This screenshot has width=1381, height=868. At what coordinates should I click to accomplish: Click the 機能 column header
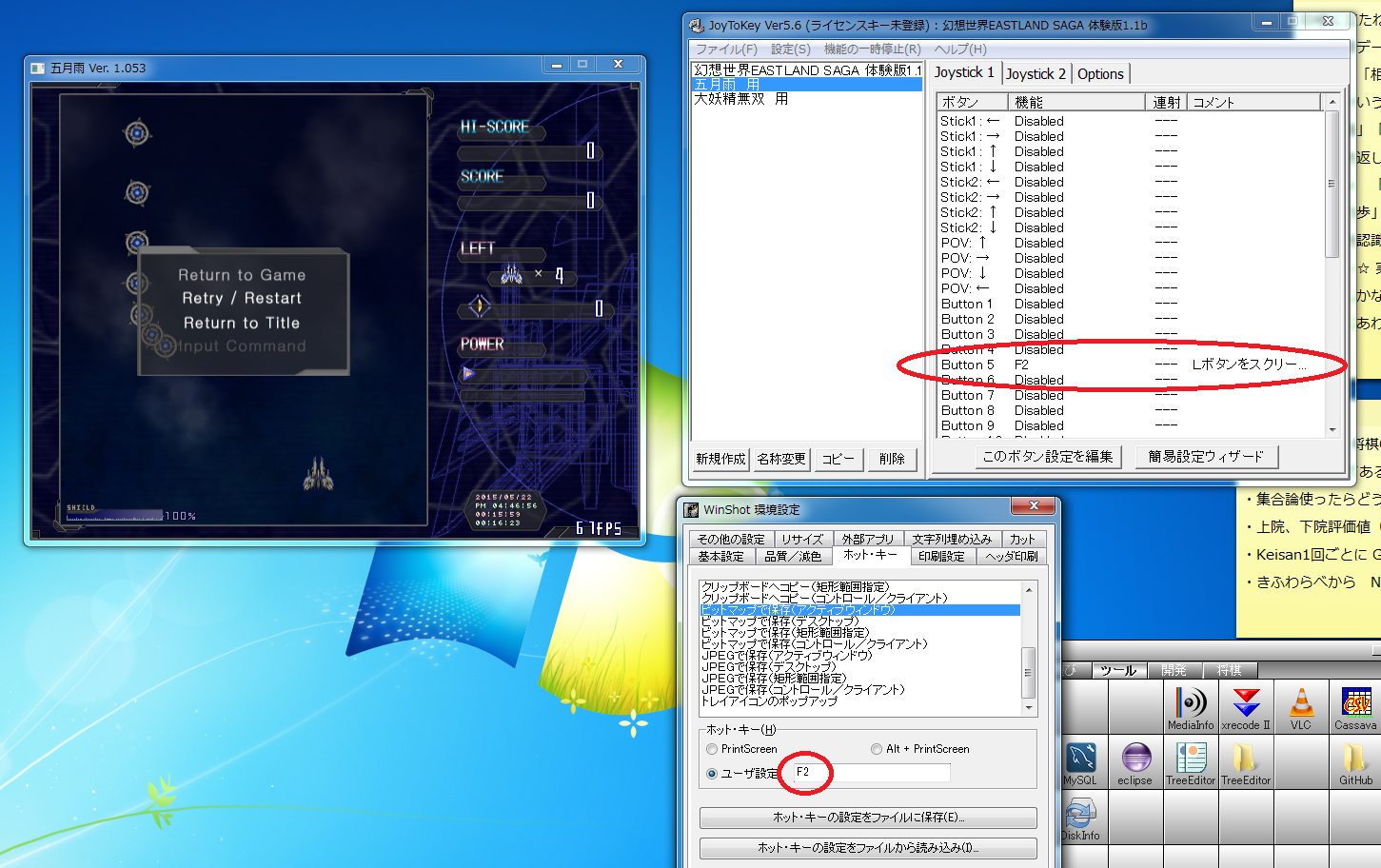[1075, 102]
